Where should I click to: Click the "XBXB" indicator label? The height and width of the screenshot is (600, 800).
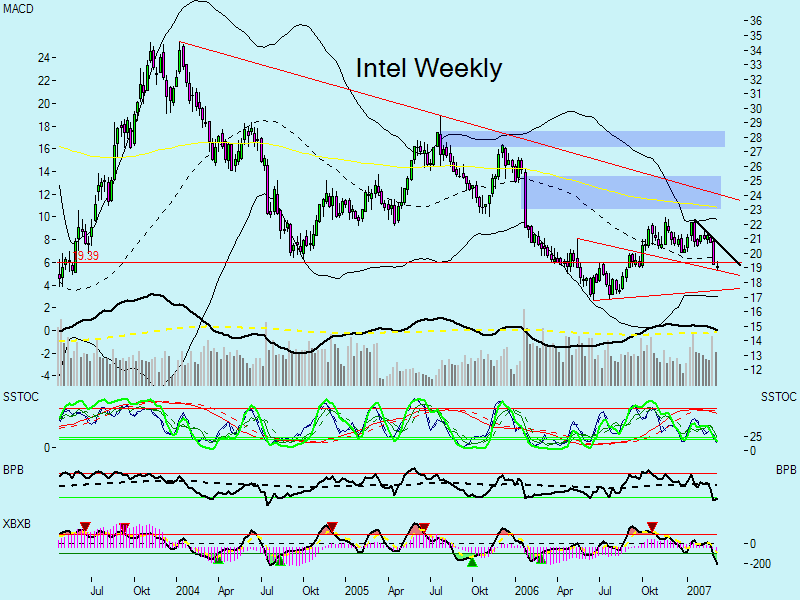[17, 524]
